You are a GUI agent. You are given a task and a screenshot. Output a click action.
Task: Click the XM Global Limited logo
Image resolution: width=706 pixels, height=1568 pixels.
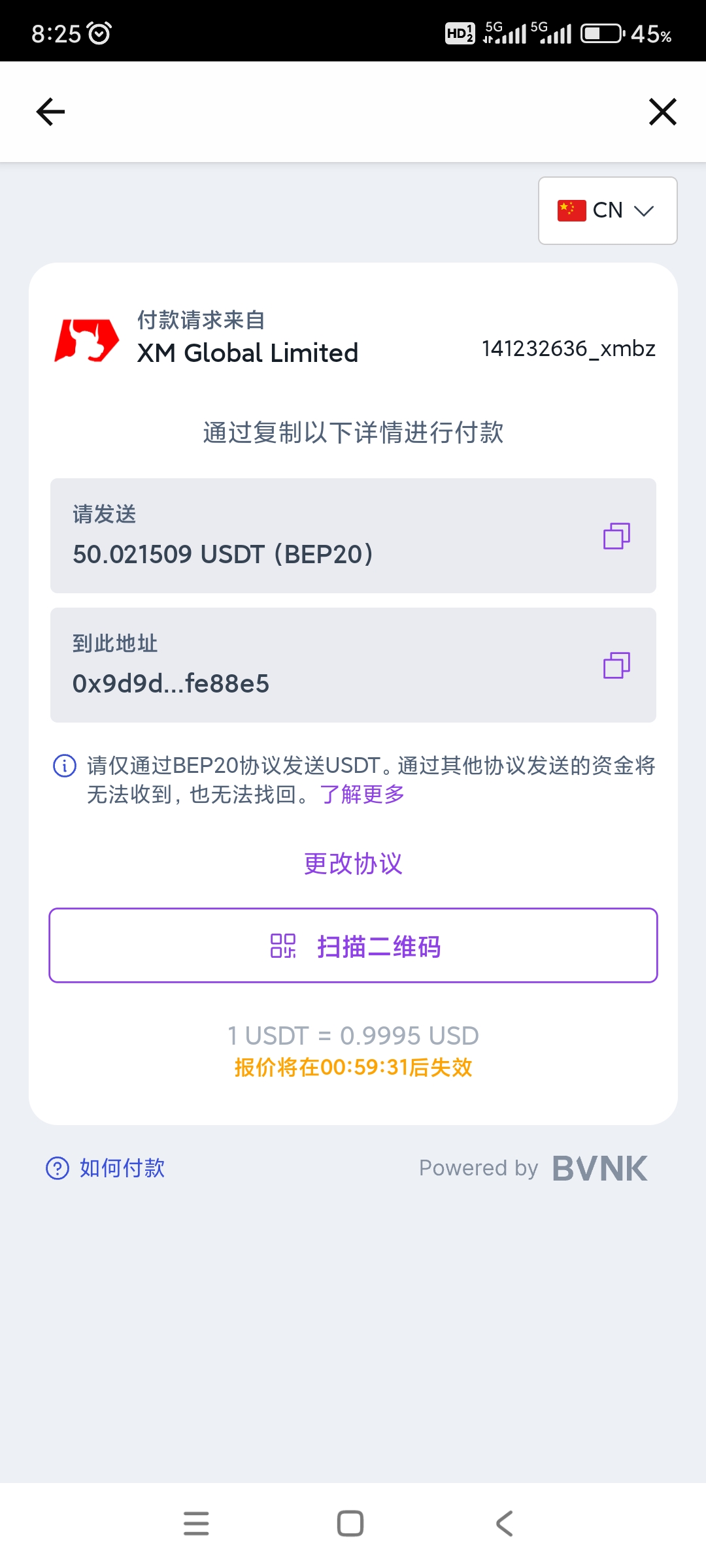(86, 340)
